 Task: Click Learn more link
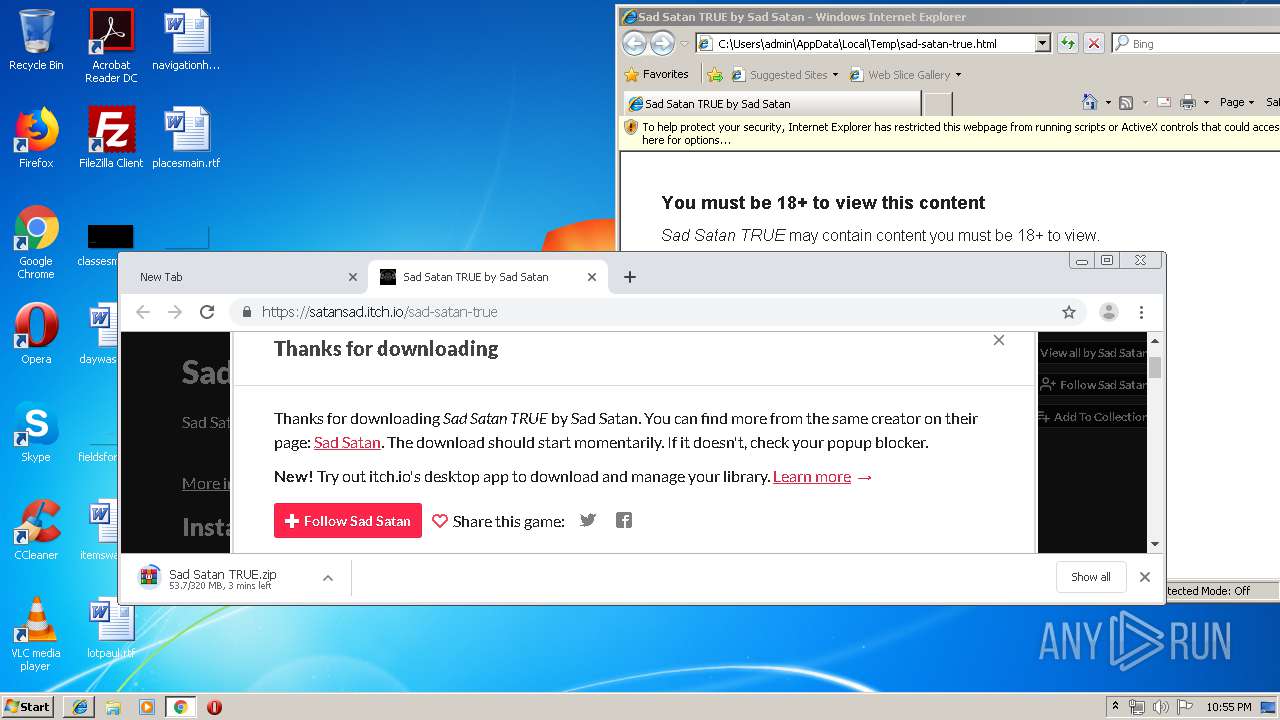tap(812, 476)
